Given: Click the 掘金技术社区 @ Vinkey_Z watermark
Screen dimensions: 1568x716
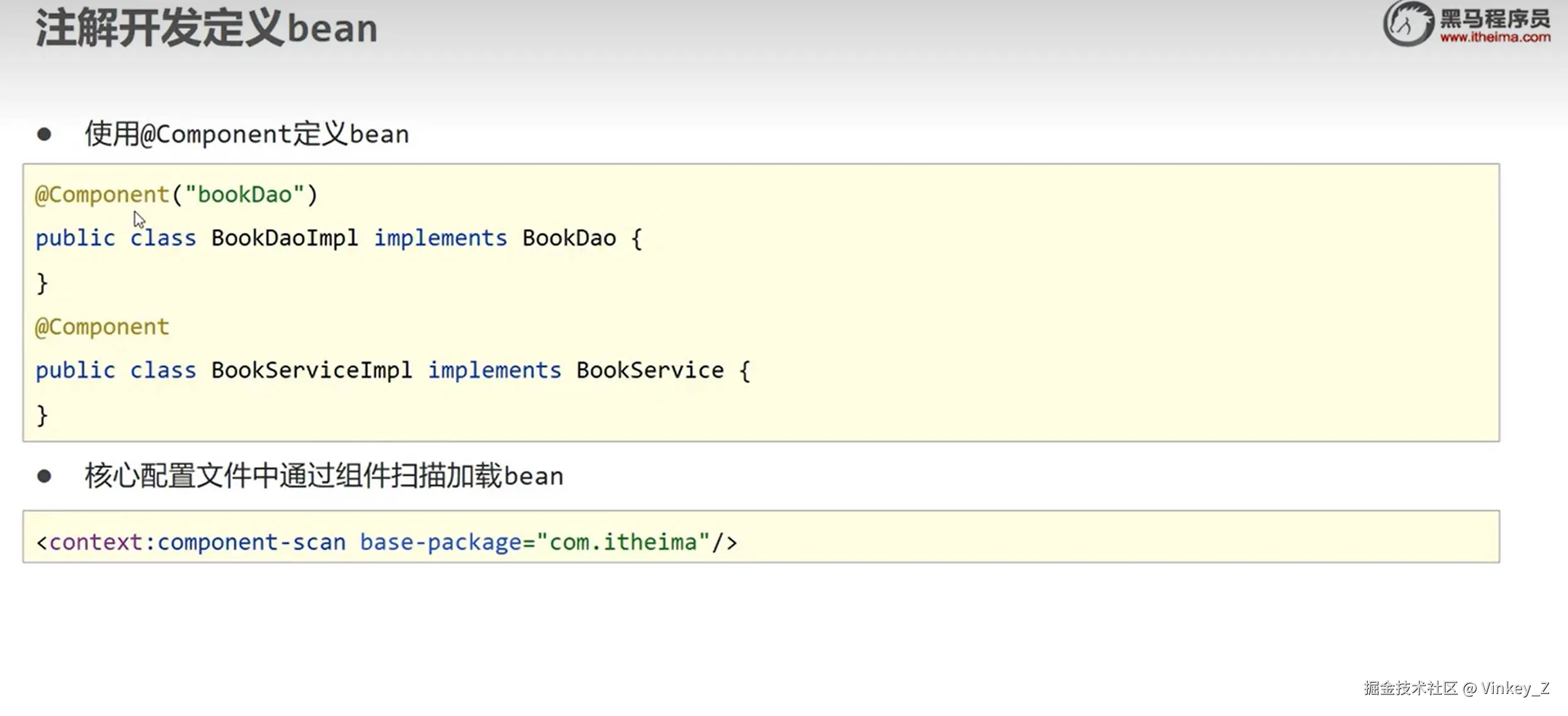Looking at the screenshot, I should (x=1456, y=688).
